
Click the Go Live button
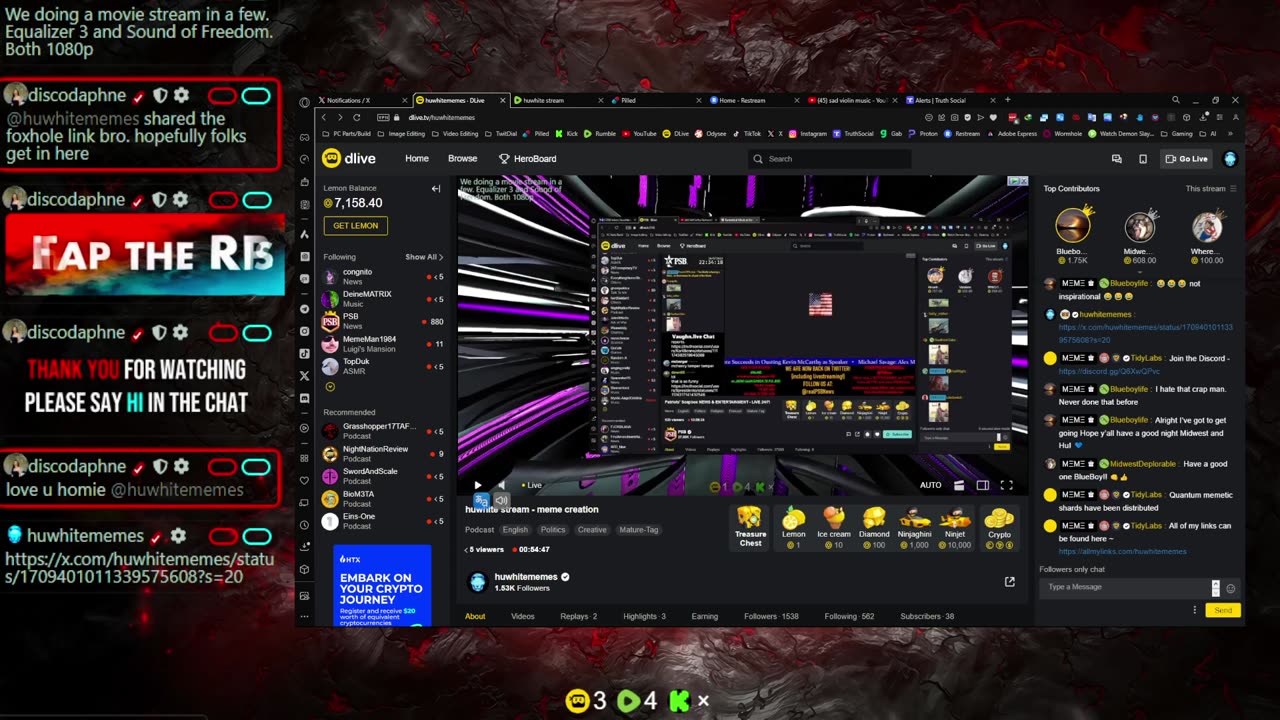click(x=1186, y=159)
